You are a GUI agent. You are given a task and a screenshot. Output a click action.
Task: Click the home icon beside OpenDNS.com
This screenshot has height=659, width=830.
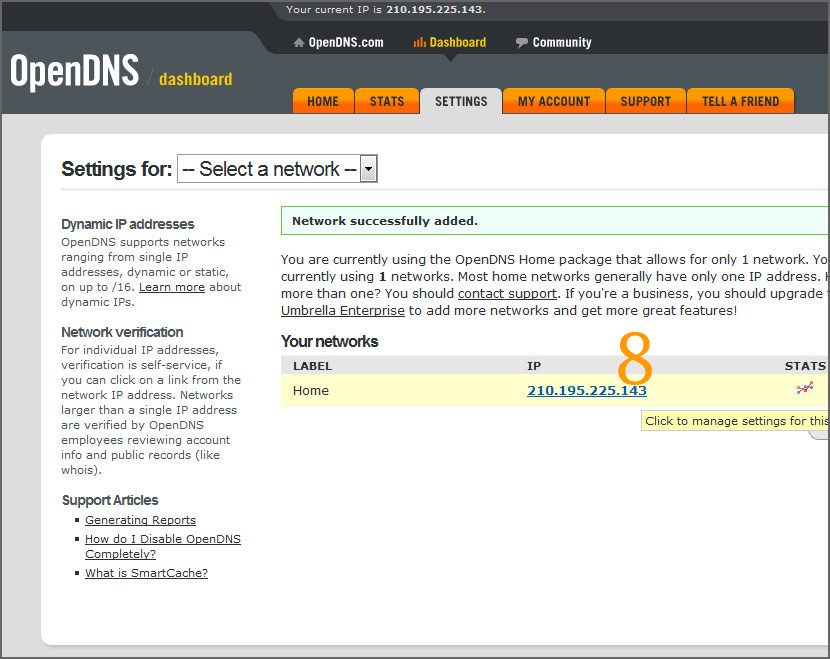pyautogui.click(x=299, y=42)
